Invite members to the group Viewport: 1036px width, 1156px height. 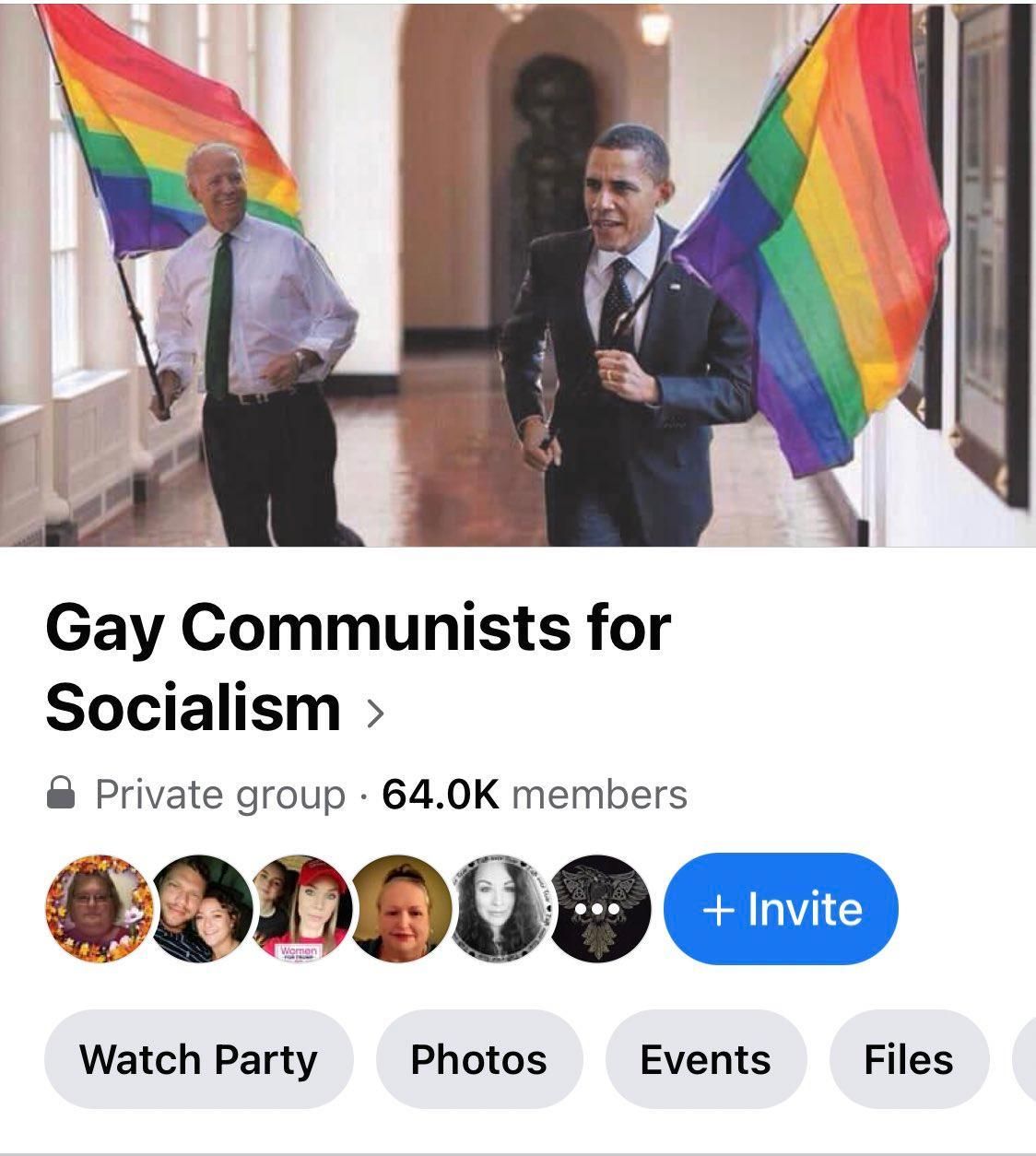[781, 909]
